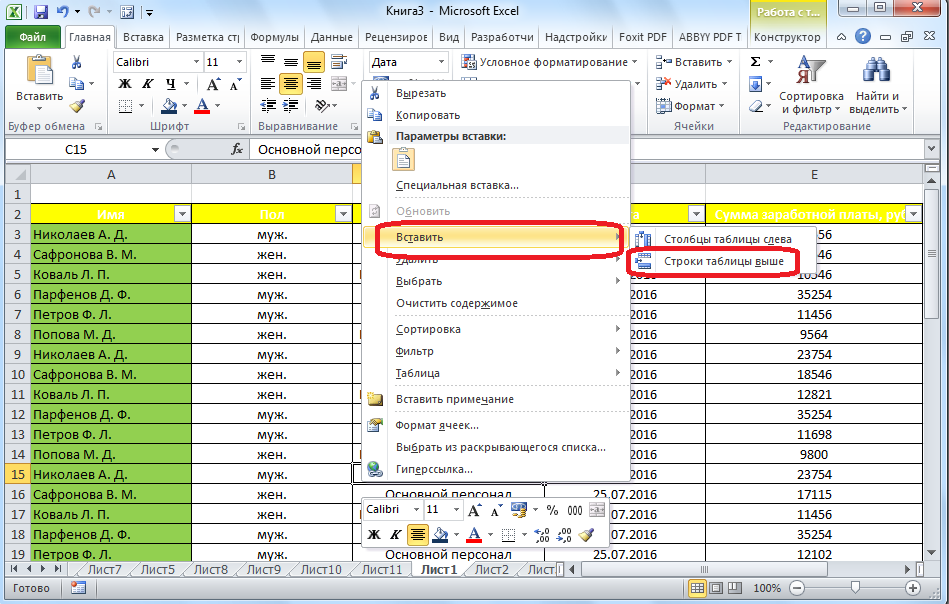Click the AutoSum sigma icon

755,62
